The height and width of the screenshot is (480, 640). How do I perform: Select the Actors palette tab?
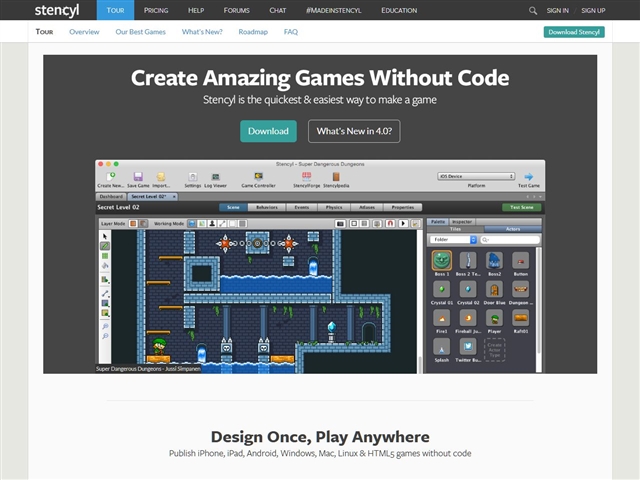513,229
